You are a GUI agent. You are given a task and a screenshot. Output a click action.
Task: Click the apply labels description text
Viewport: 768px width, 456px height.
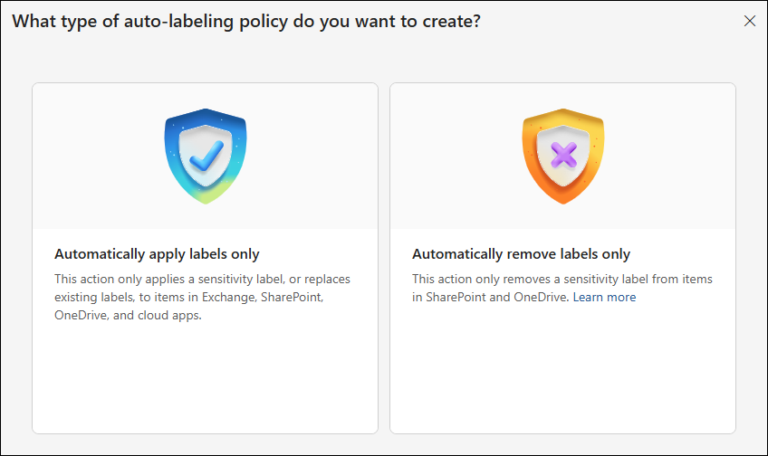[x=202, y=297]
